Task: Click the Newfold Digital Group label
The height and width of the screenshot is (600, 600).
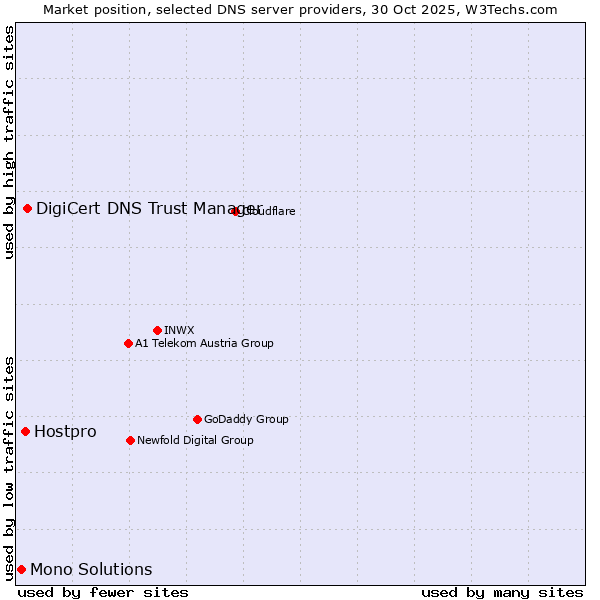Action: 195,440
